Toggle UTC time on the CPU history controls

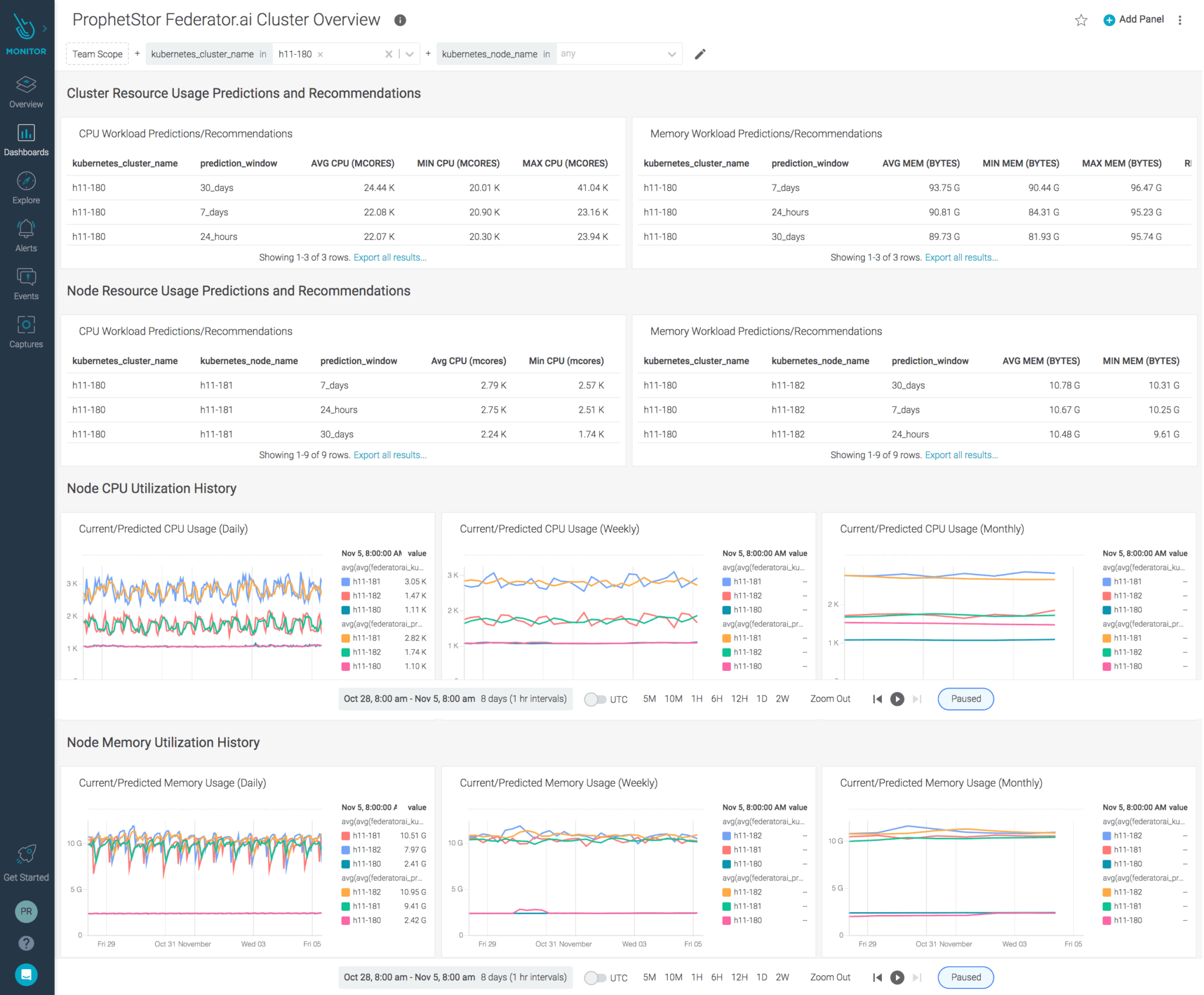(596, 699)
